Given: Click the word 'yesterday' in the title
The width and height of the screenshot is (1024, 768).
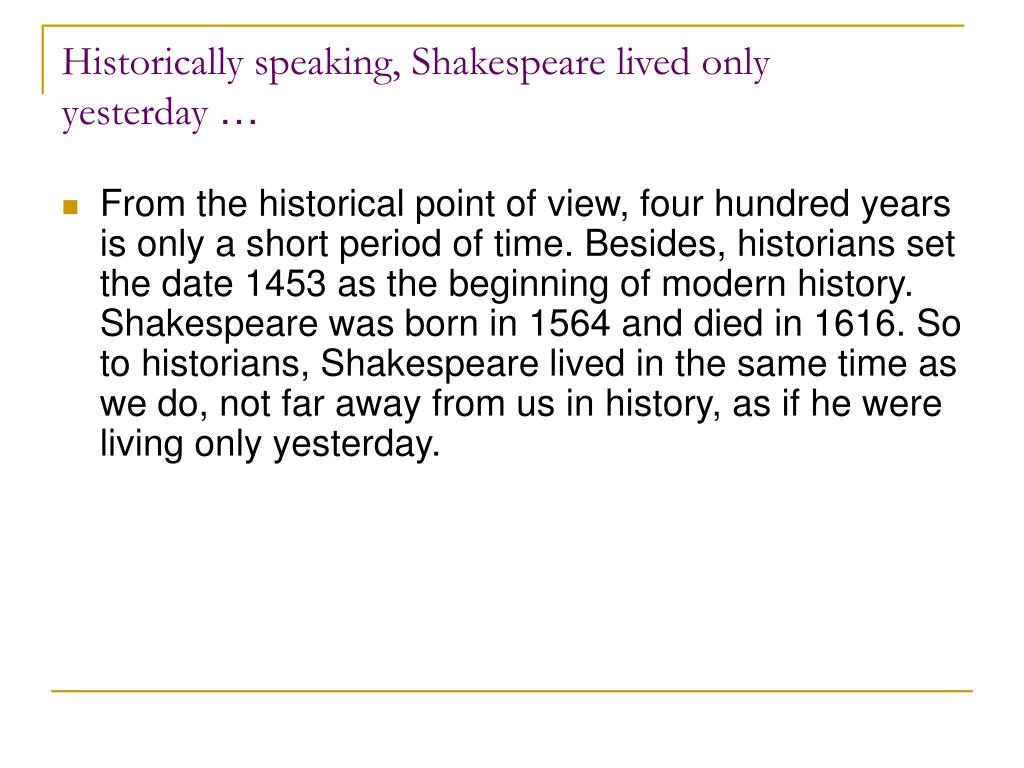Looking at the screenshot, I should tap(135, 114).
